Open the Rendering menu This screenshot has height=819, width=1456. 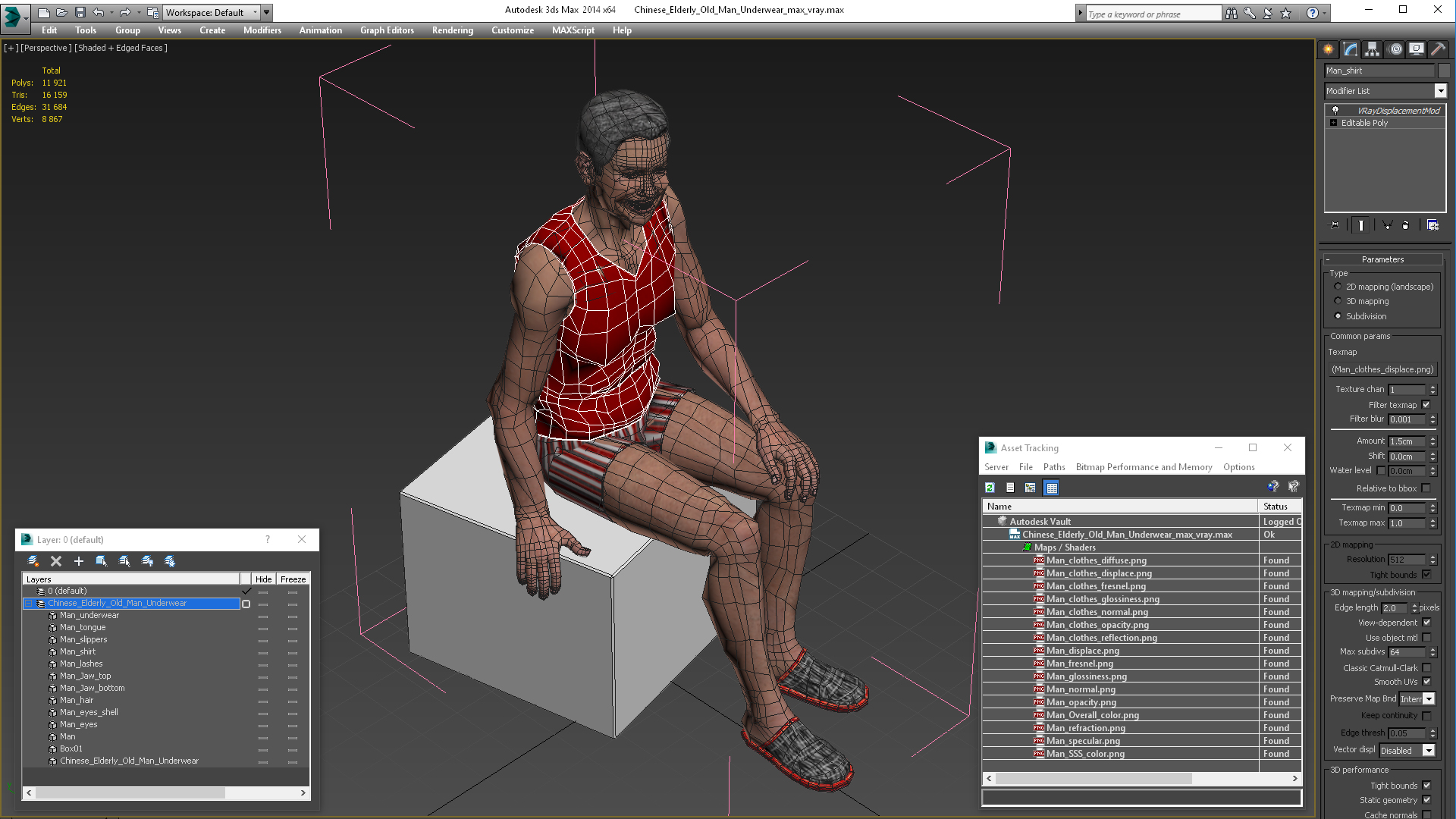click(453, 30)
